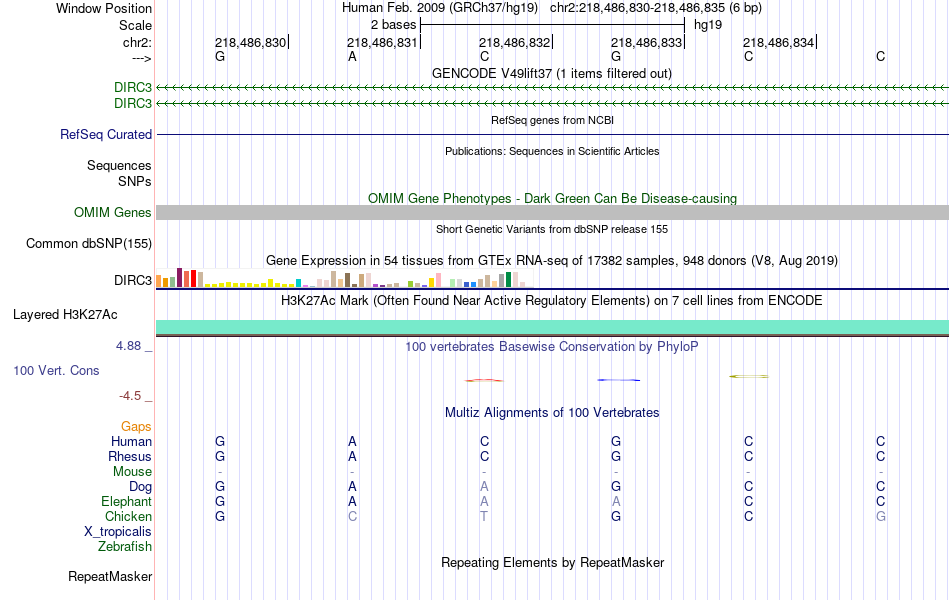Click the Chicken row faded T base
This screenshot has width=950, height=600.
tap(484, 516)
